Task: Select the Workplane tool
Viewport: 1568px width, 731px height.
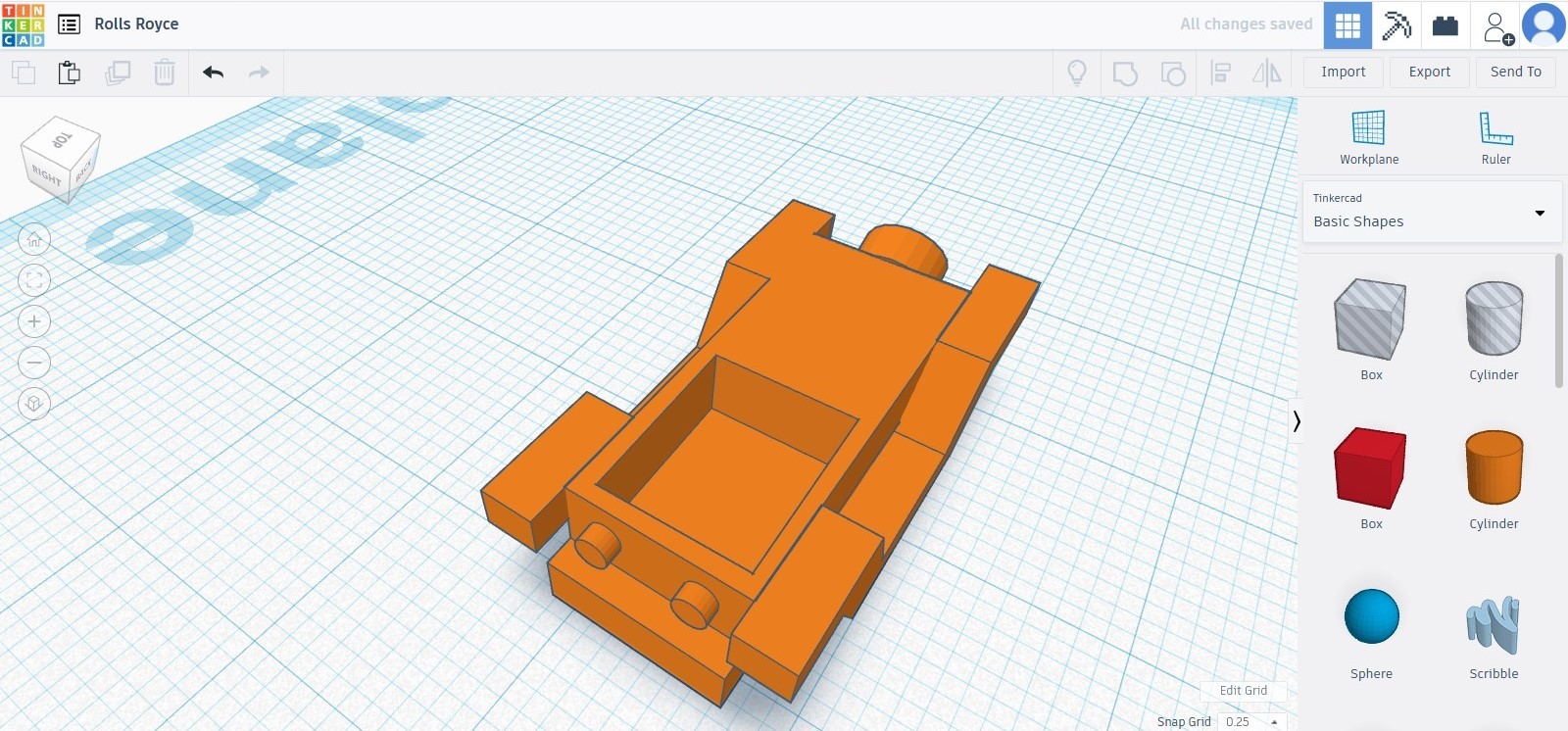Action: 1369,138
